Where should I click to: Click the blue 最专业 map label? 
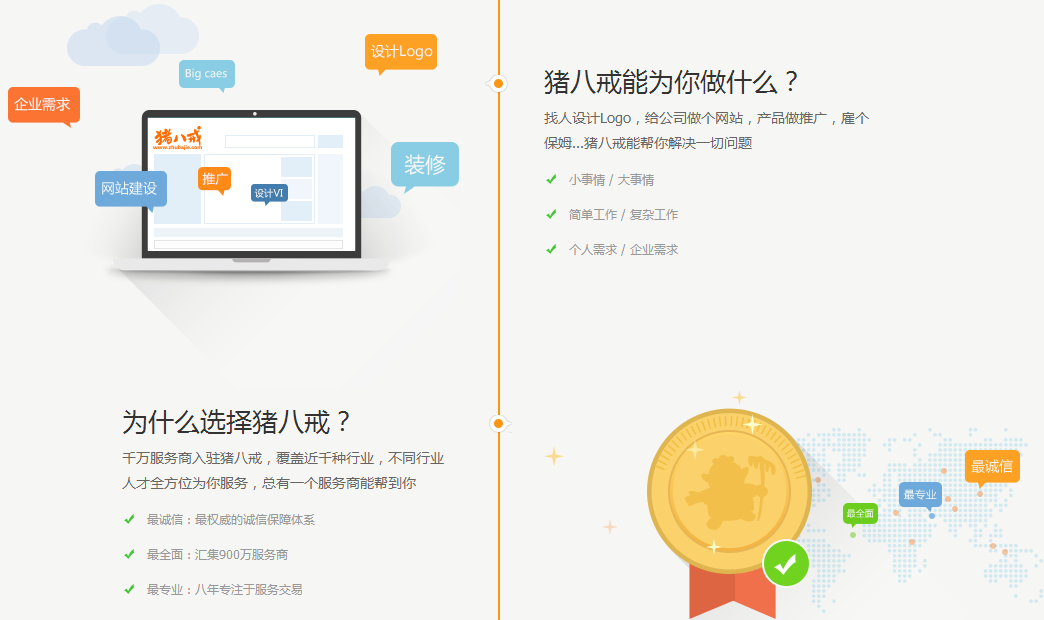919,495
